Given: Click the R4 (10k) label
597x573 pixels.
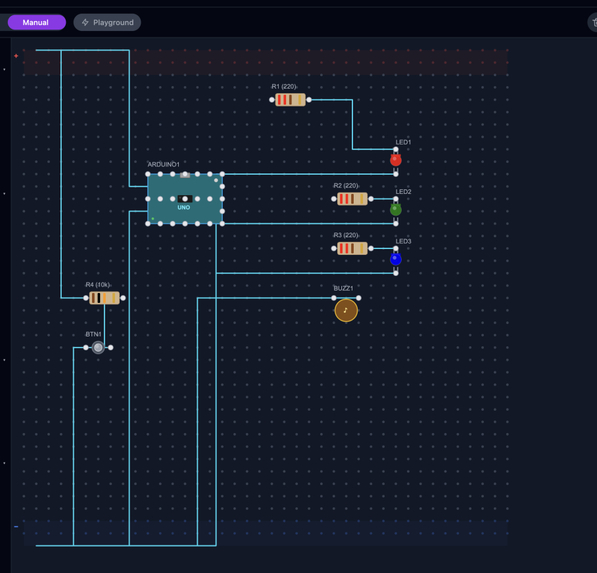Looking at the screenshot, I should [x=98, y=284].
